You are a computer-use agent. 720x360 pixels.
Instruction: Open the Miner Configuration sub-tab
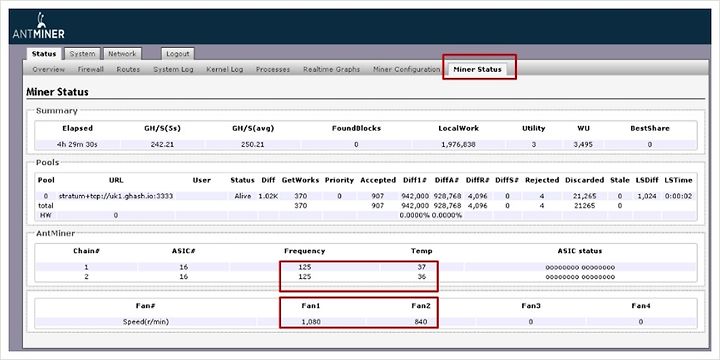point(406,69)
